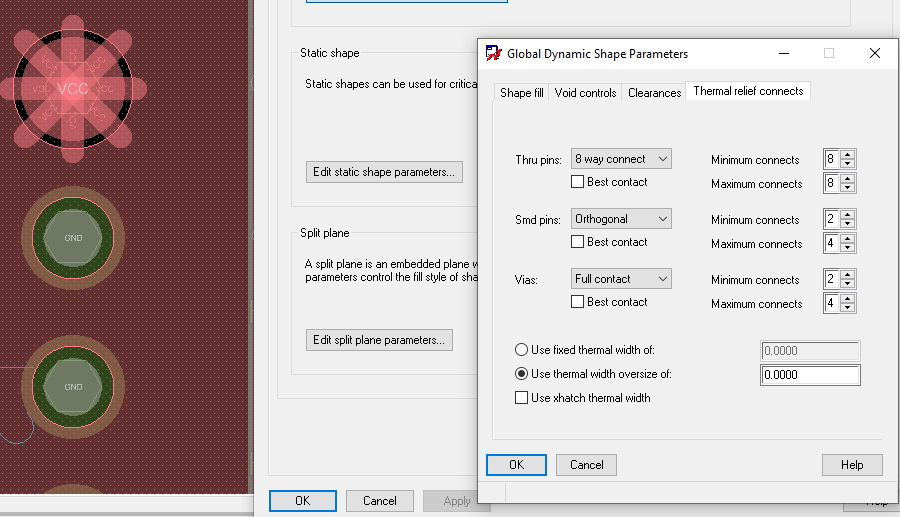Image resolution: width=900 pixels, height=517 pixels.
Task: Decrease Thru pins Maximum connects value
Action: (x=847, y=188)
